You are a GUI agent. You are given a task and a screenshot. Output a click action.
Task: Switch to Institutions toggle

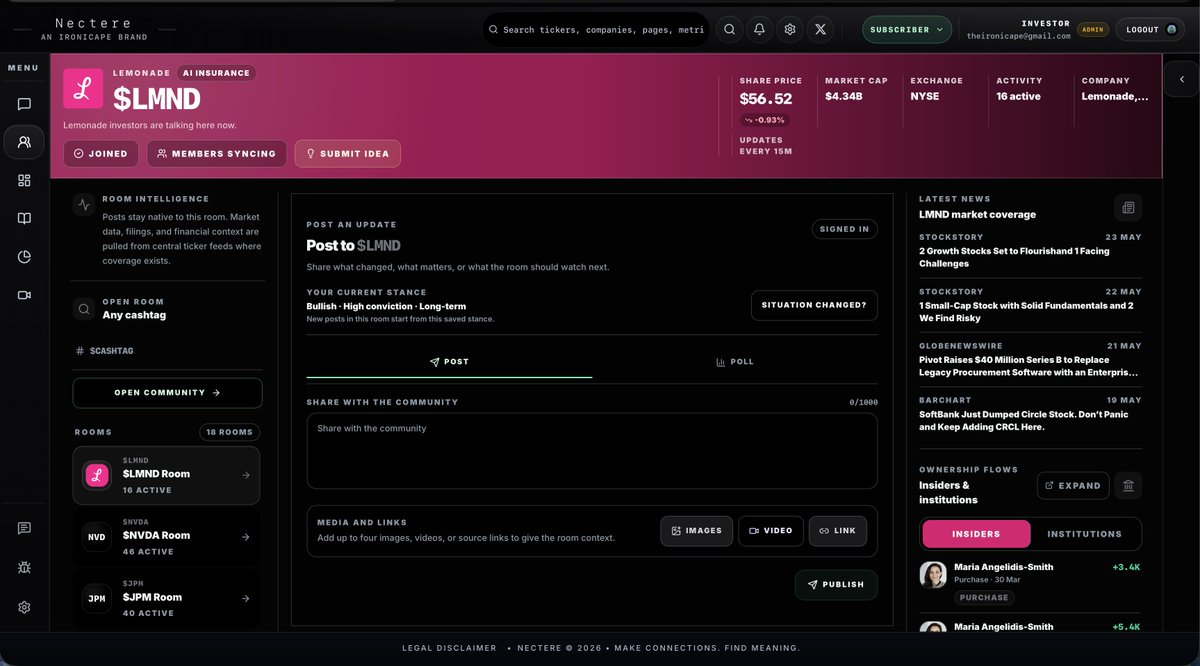pyautogui.click(x=1084, y=534)
